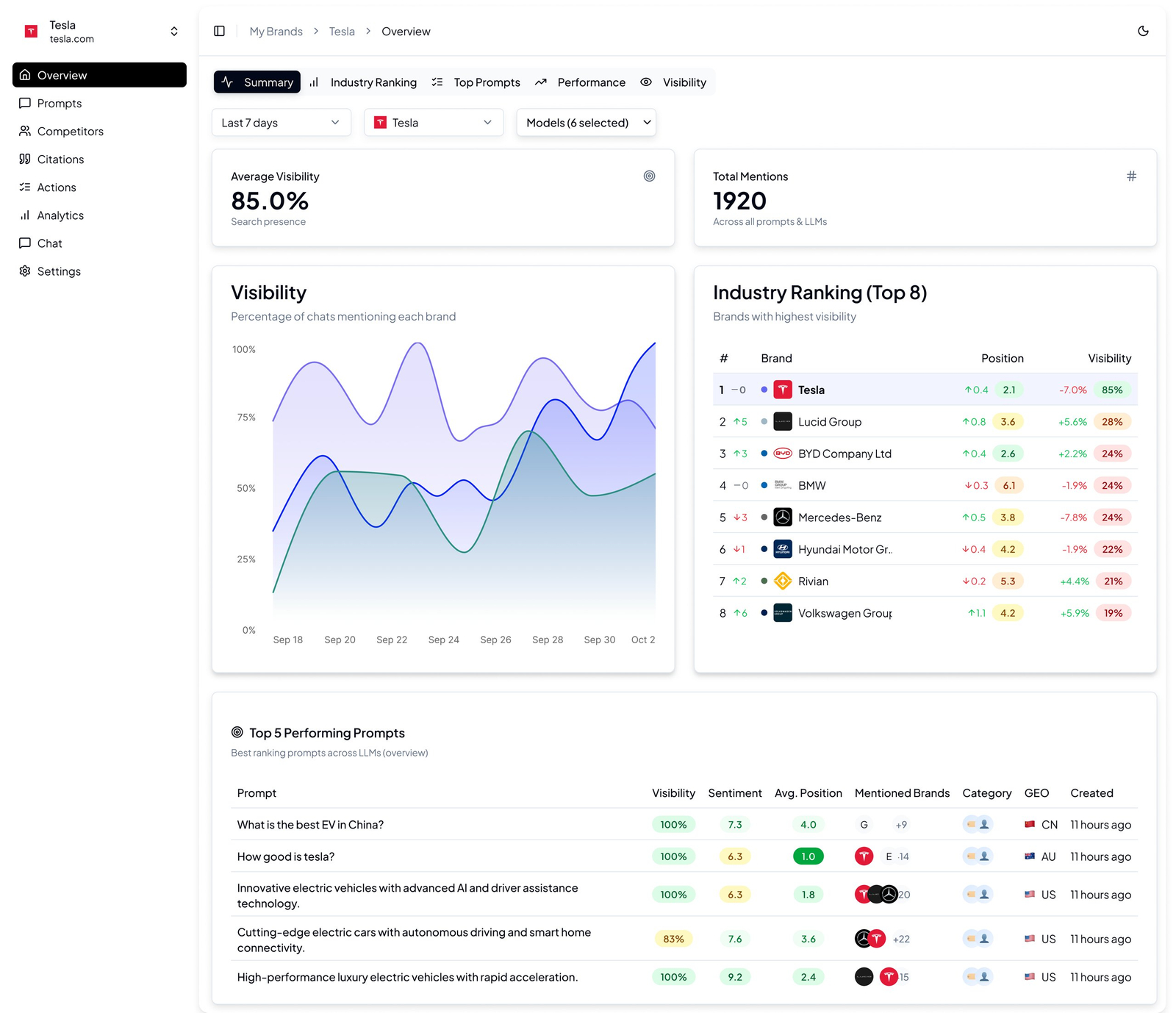Expand the Tesla brand filter dropdown

433,123
